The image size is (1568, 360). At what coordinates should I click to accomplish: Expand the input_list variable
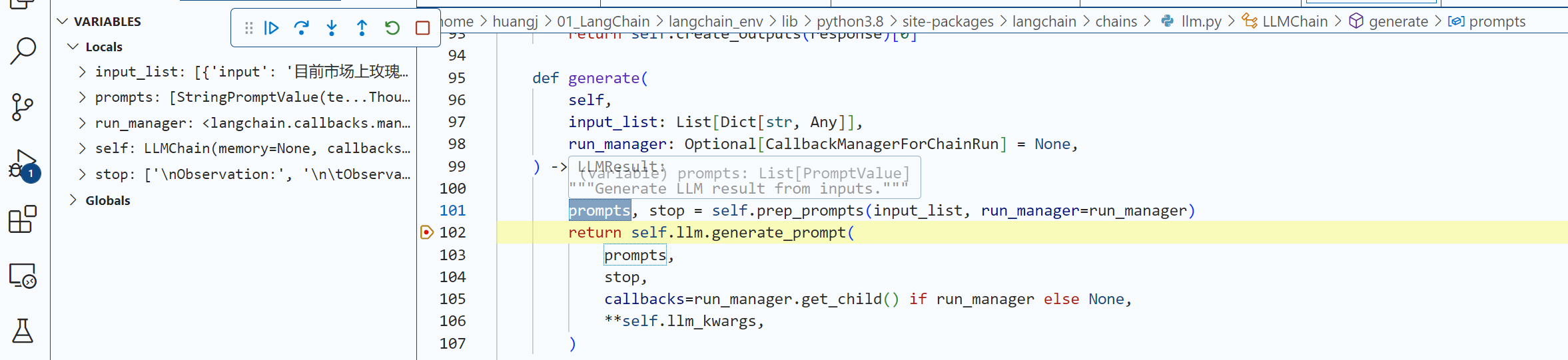pos(83,72)
